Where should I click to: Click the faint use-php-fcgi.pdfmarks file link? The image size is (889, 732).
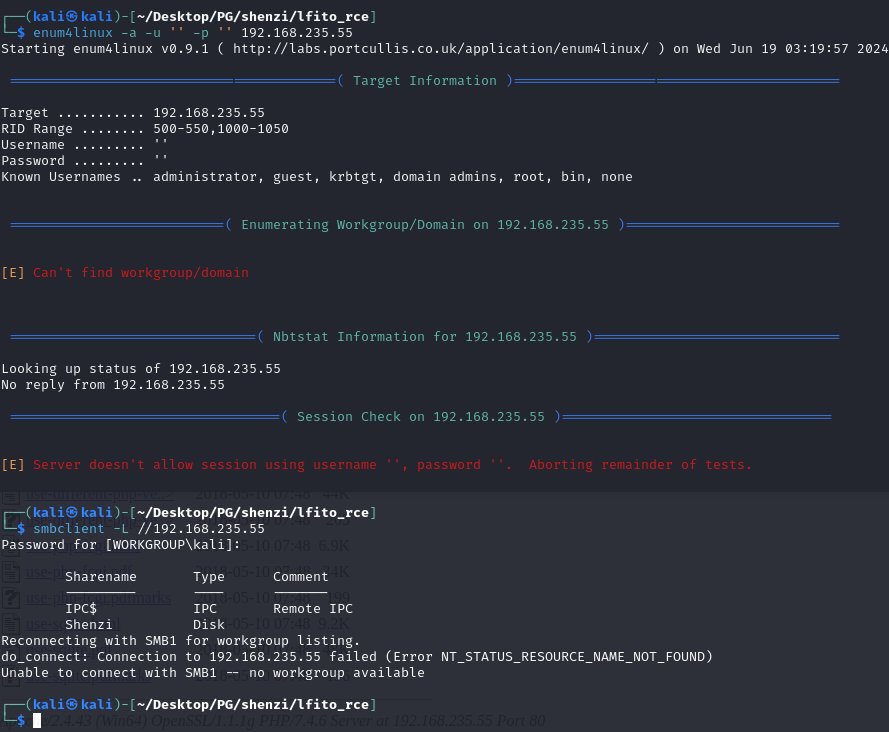pos(98,599)
